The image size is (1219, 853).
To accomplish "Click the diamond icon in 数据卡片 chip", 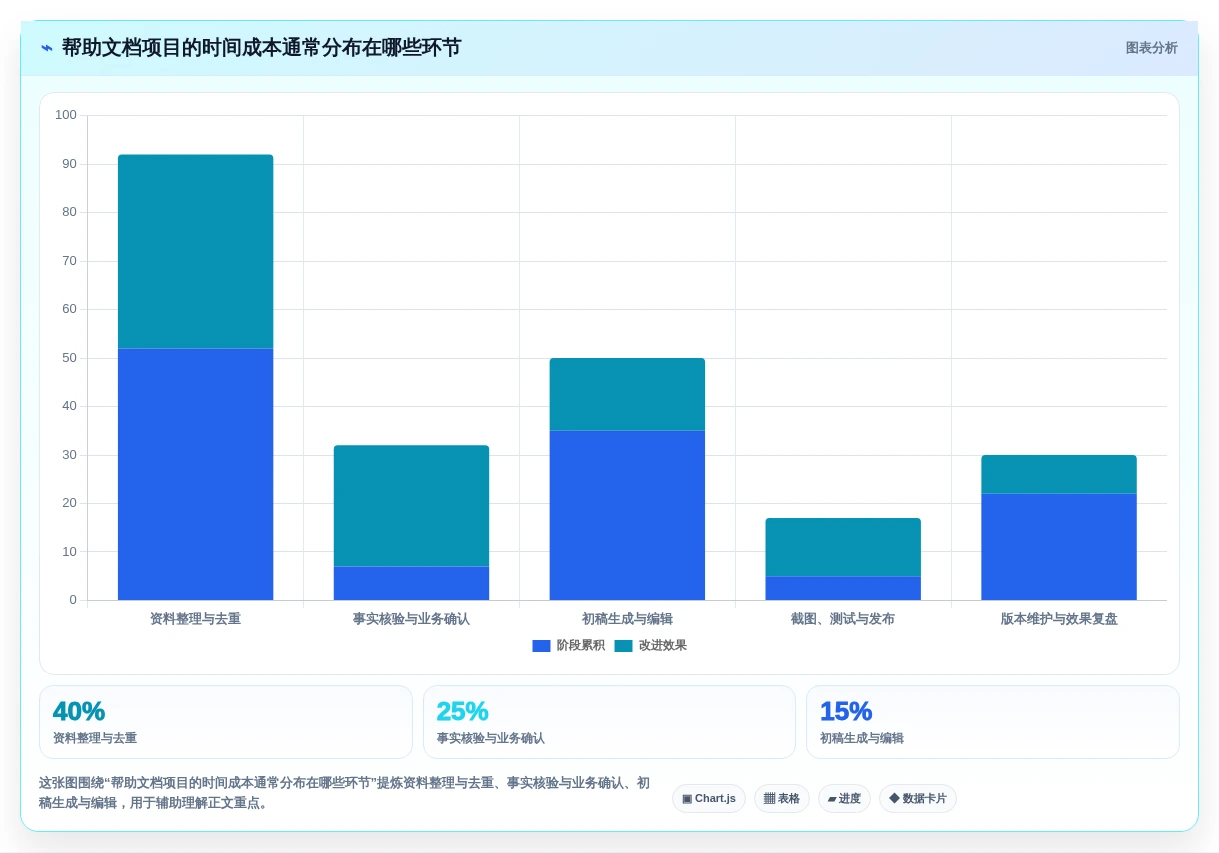I will (x=894, y=798).
